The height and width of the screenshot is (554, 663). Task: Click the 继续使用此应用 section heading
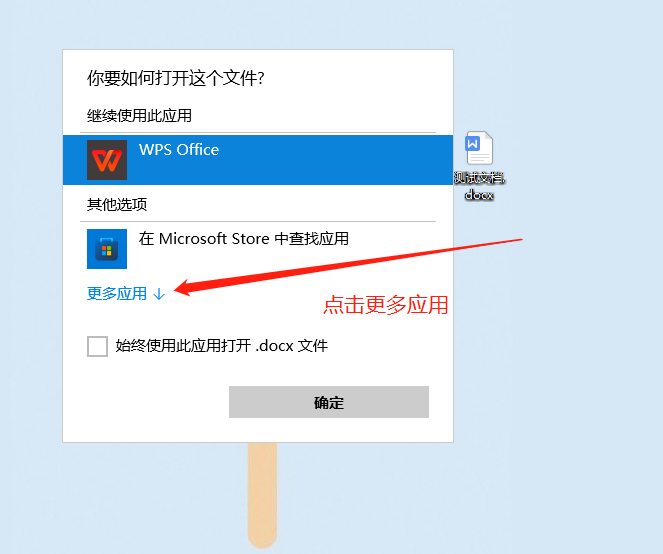pyautogui.click(x=139, y=115)
